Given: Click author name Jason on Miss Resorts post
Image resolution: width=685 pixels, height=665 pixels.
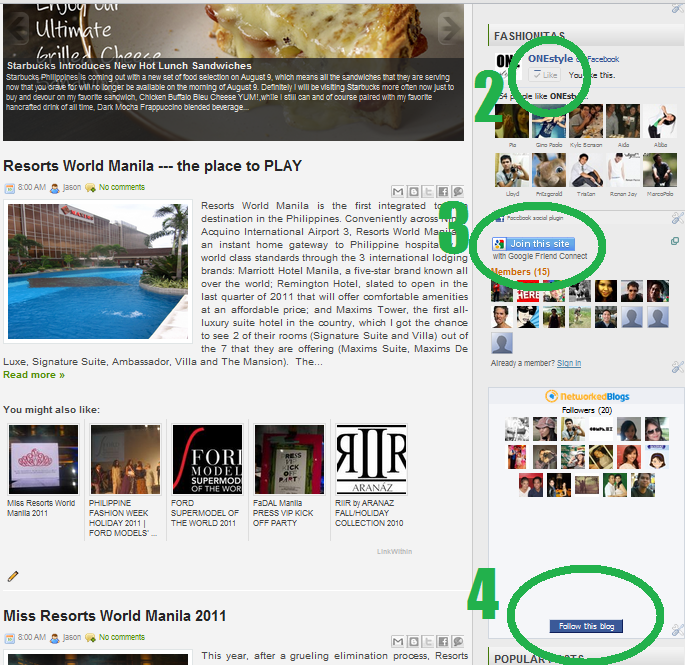Looking at the screenshot, I should point(72,637).
